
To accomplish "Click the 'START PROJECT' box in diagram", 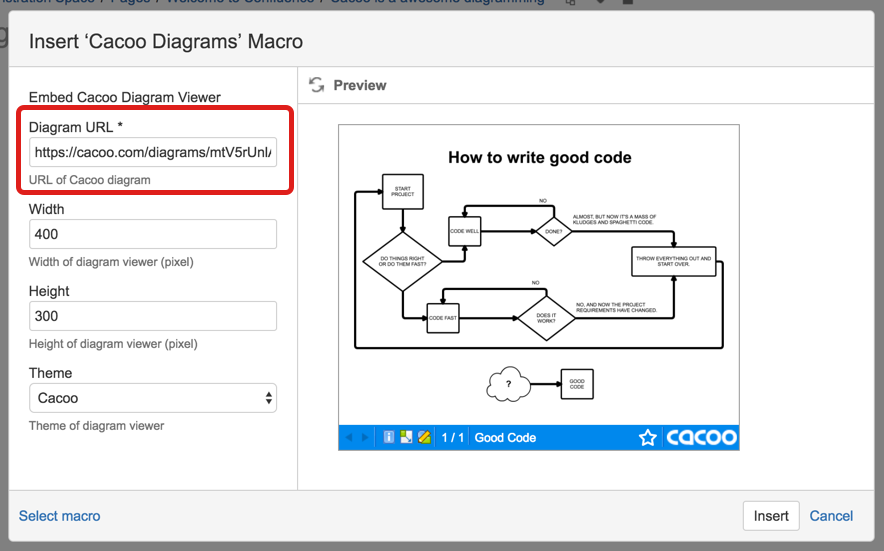I will (403, 192).
